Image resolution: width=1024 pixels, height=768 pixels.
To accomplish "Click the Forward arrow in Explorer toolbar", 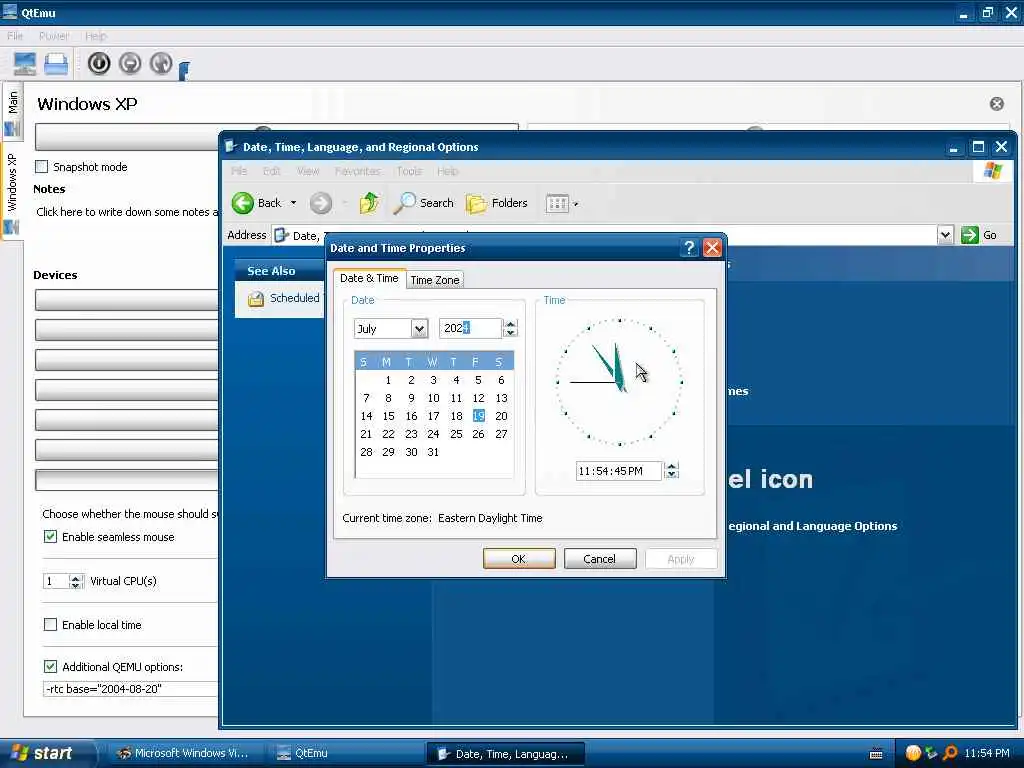I will pos(321,203).
